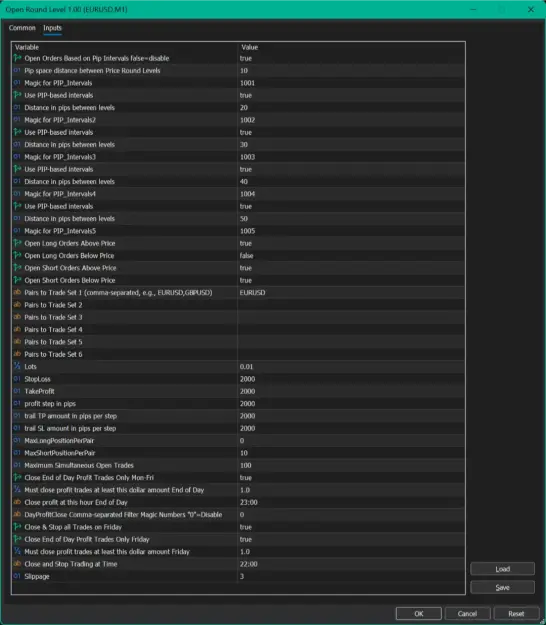The width and height of the screenshot is (546, 625).
Task: Load a saved input set
Action: click(x=503, y=569)
